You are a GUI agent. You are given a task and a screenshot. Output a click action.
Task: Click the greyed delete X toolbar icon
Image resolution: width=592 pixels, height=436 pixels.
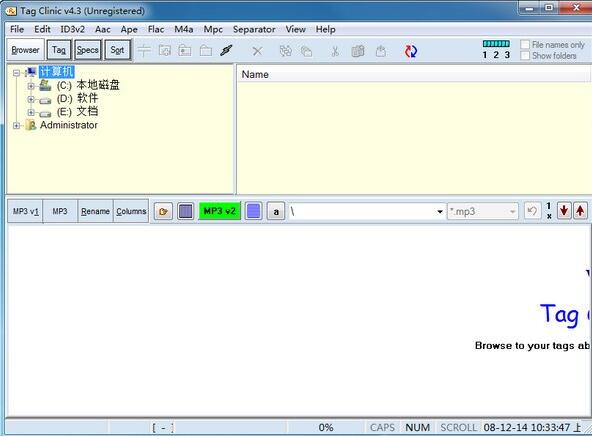(x=257, y=51)
